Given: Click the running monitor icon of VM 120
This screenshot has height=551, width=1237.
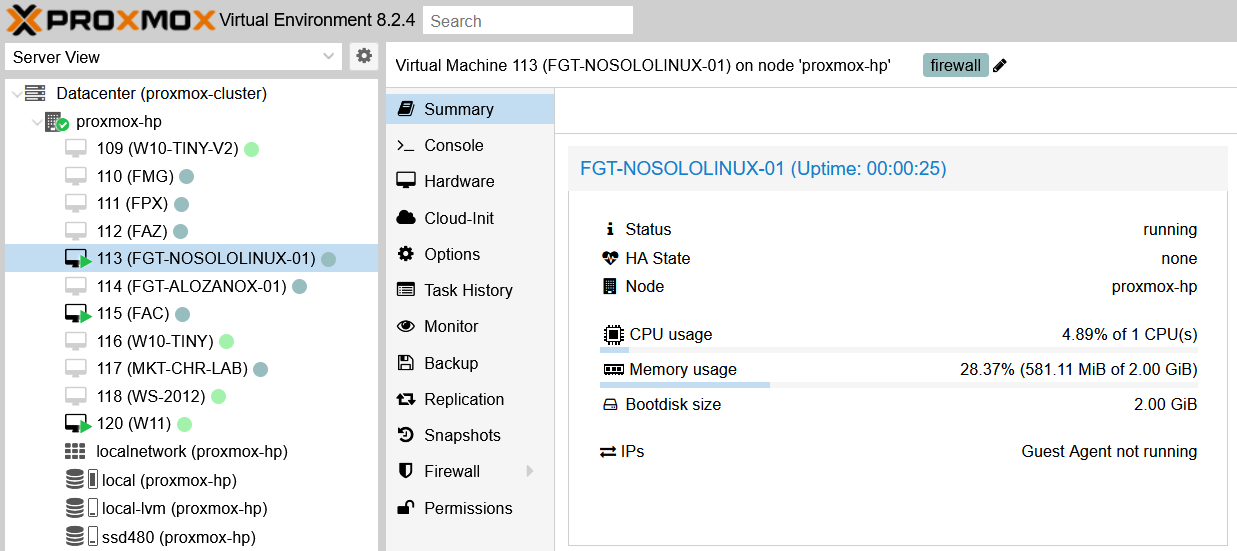Looking at the screenshot, I should coord(77,424).
